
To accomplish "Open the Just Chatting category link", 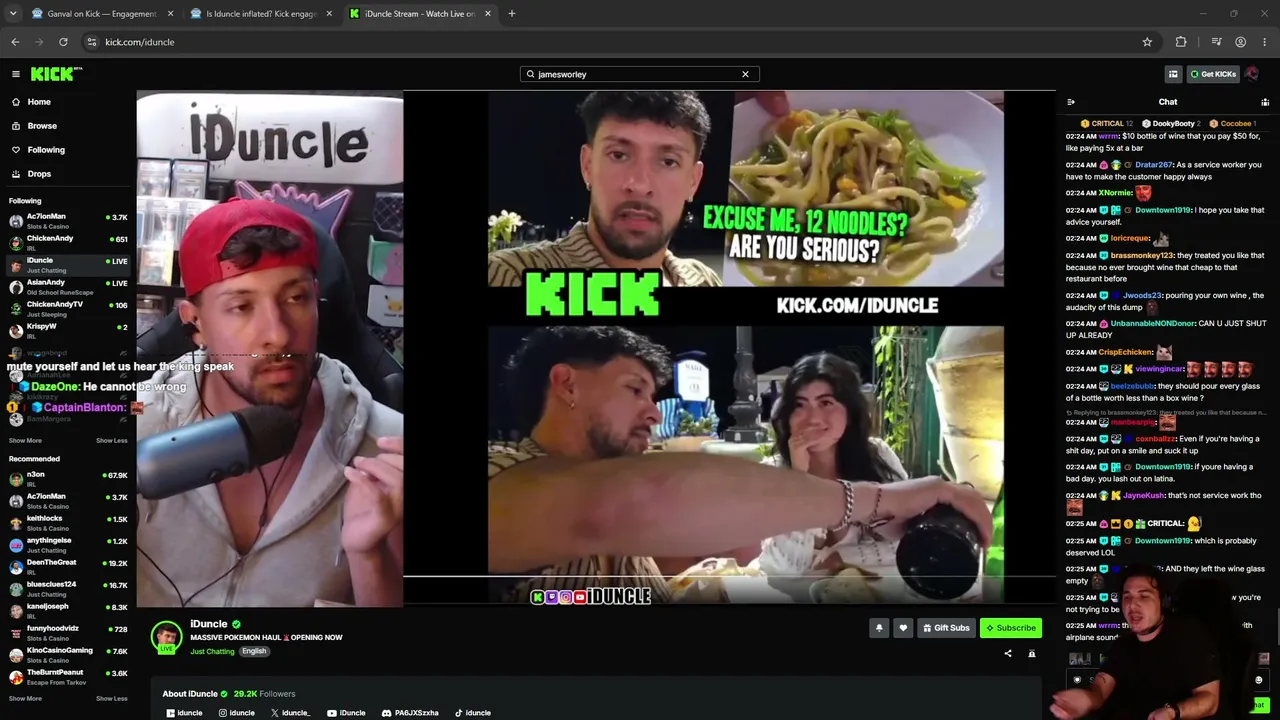I will 212,652.
